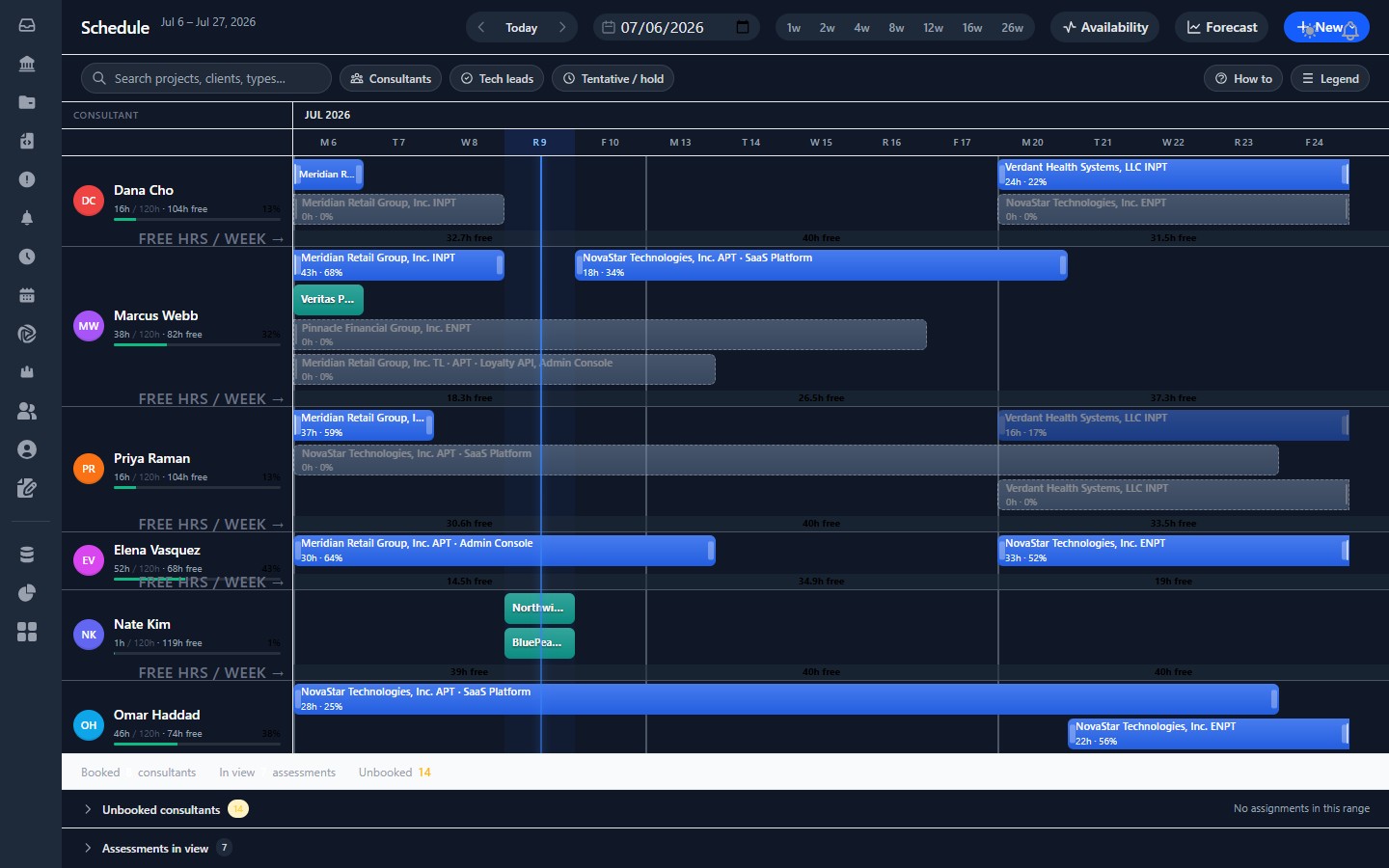
Task: Open the exclamation alert icon in the sidebar
Action: (27, 179)
